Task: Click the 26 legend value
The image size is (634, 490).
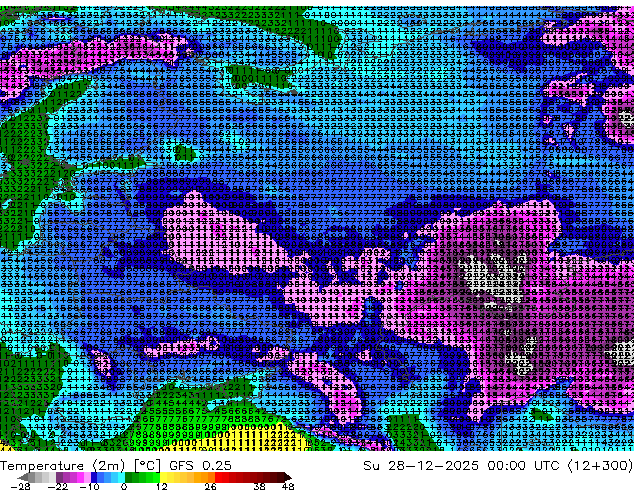Action: coord(210,486)
